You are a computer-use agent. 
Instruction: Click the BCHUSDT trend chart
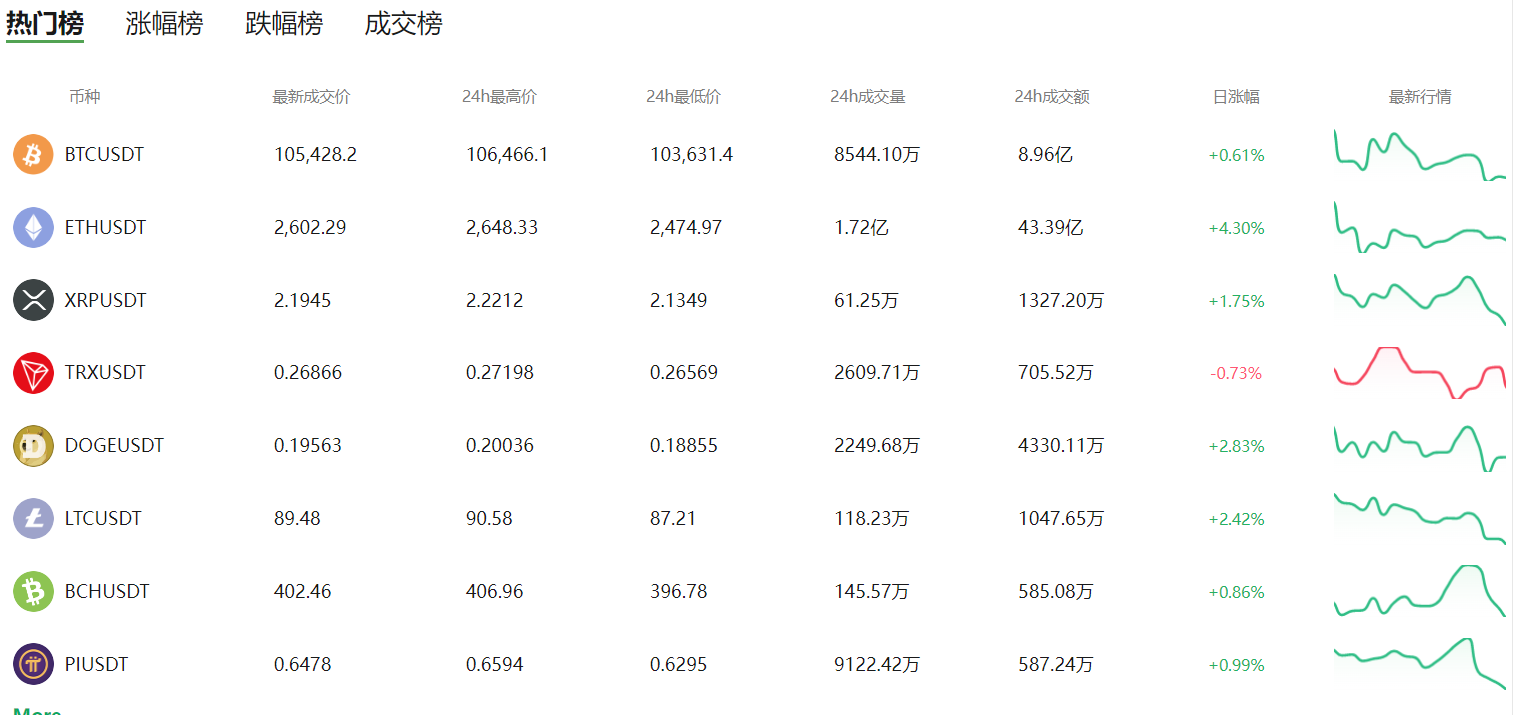click(1420, 591)
